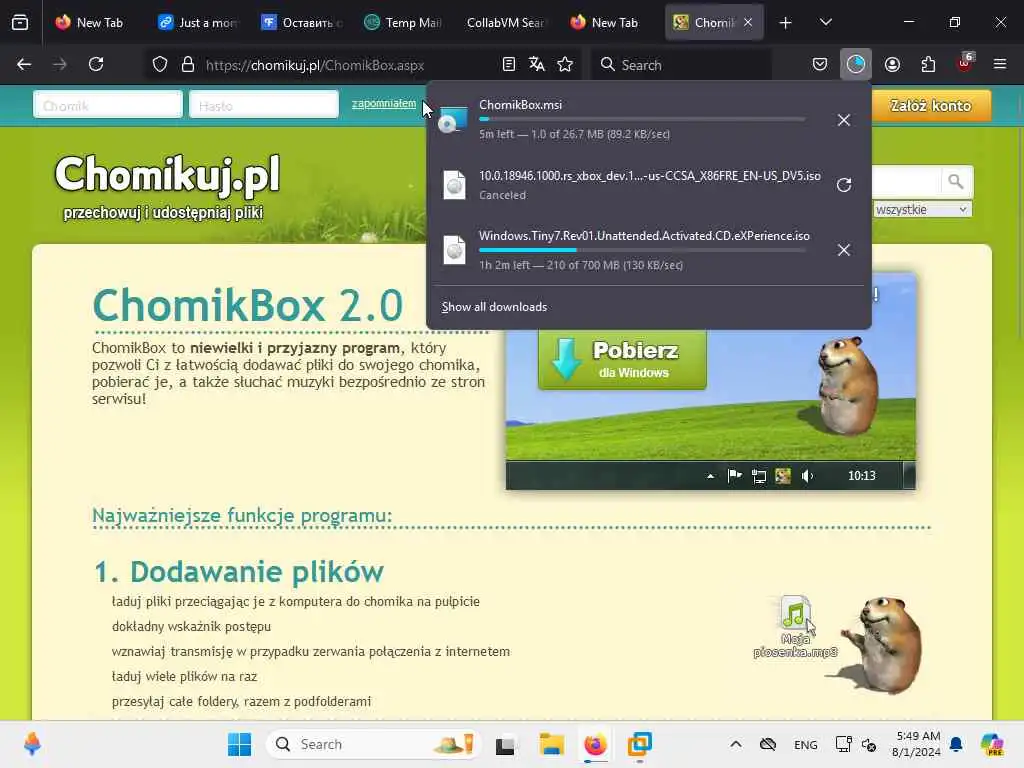
Task: Open Firefox View icon at tab bar
Action: click(x=20, y=23)
